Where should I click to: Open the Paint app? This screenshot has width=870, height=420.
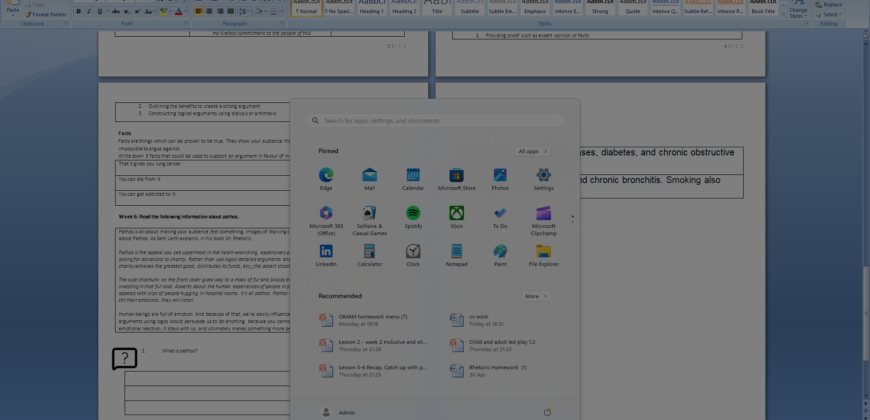tap(500, 256)
